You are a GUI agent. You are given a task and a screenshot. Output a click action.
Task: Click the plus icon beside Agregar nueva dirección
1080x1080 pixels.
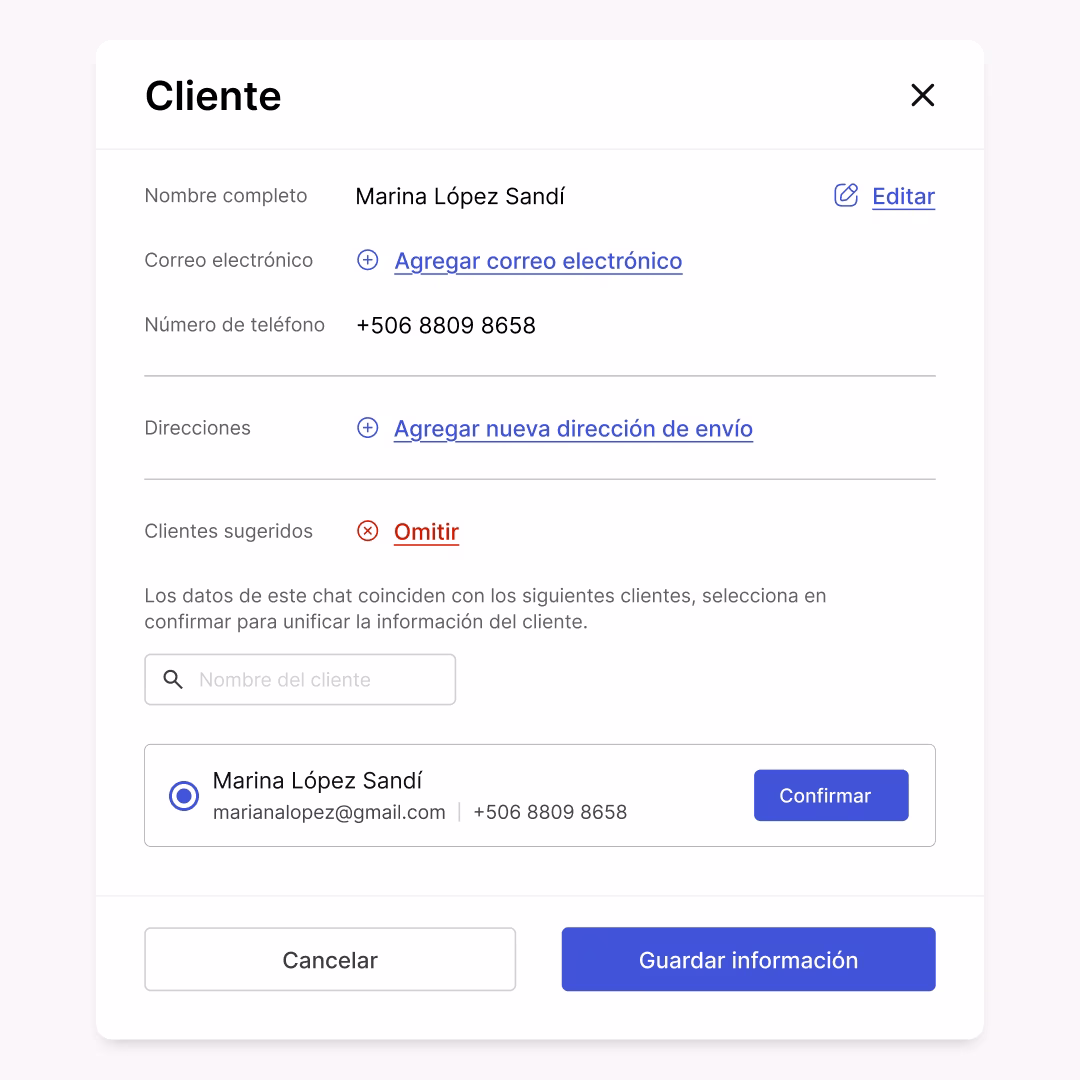[367, 428]
